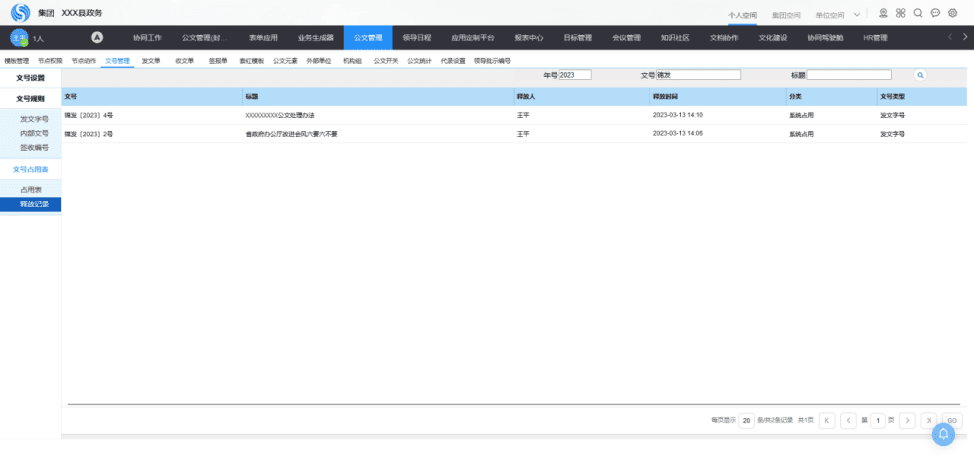Click the 年号 input field

click(x=575, y=75)
